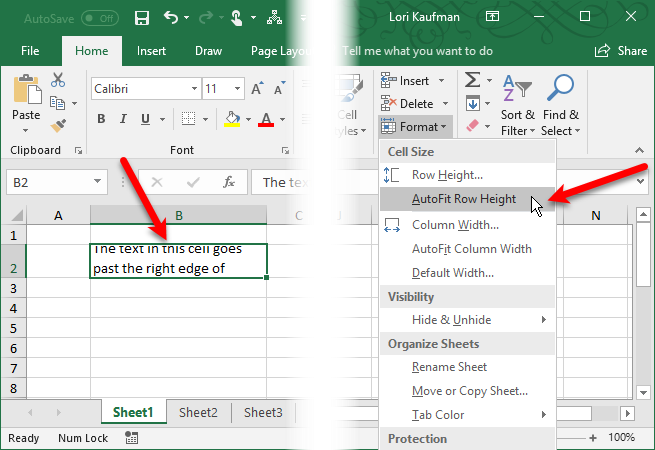Click the Ribbon Display Options icon
Viewport: 655px width, 450px height.
click(x=492, y=17)
